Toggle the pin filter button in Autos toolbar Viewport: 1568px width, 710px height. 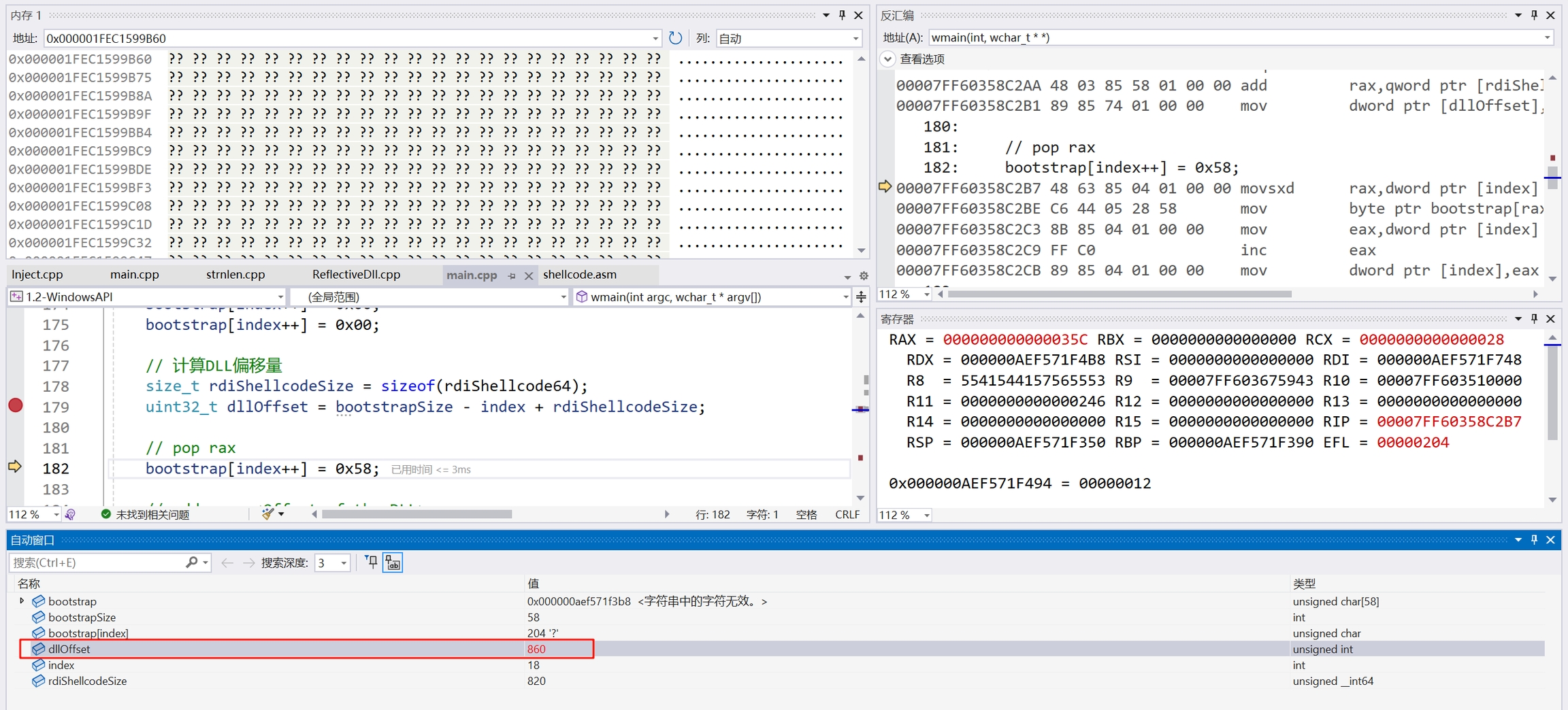pos(371,562)
